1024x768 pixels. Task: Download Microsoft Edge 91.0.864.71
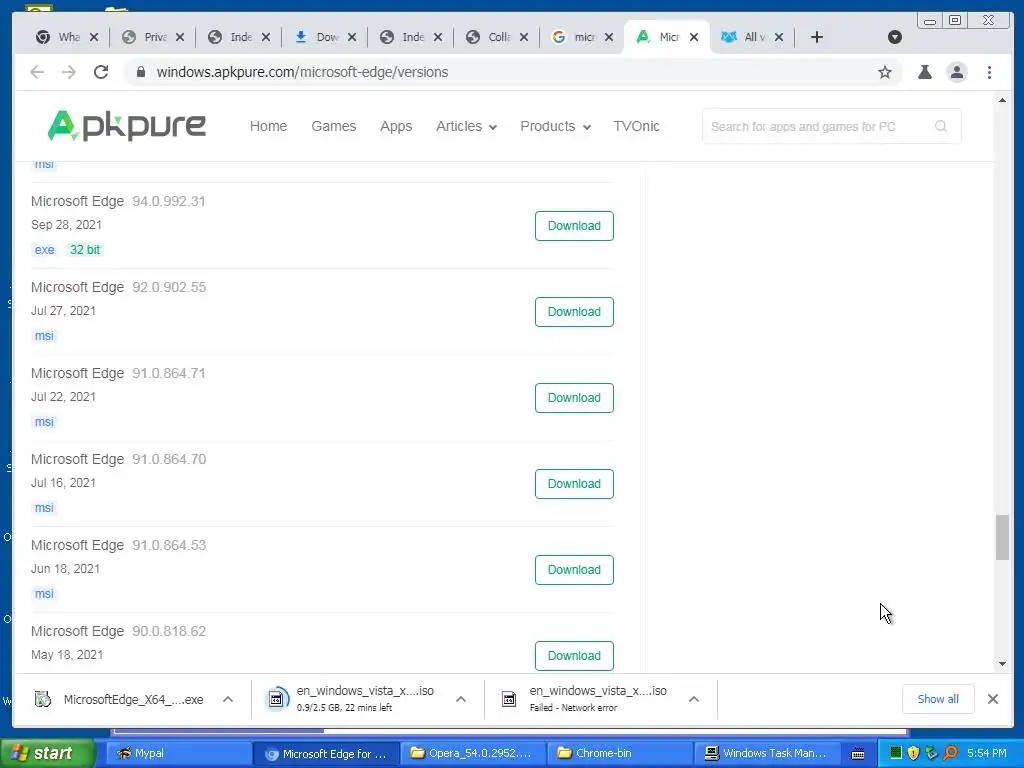574,398
